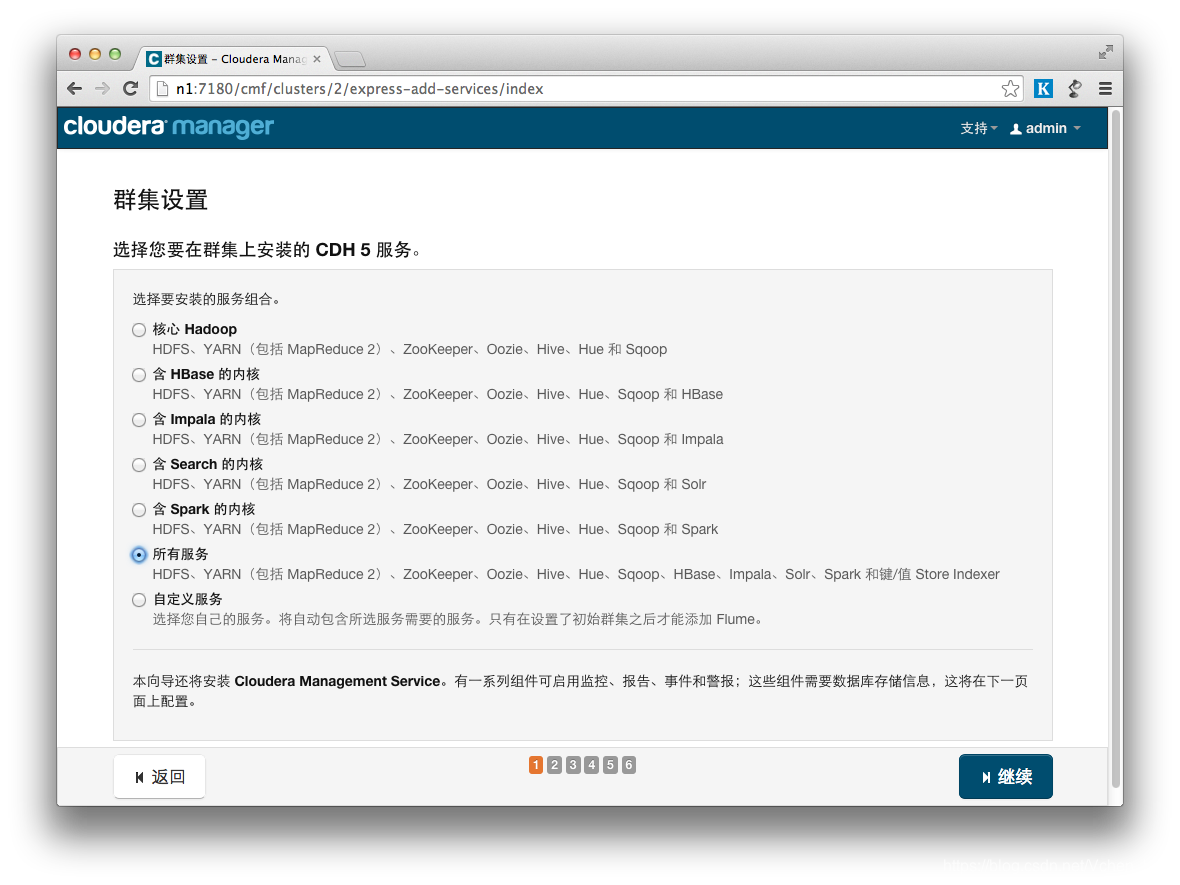Click the 继续 continue button
This screenshot has height=885, width=1180.
tap(1005, 777)
